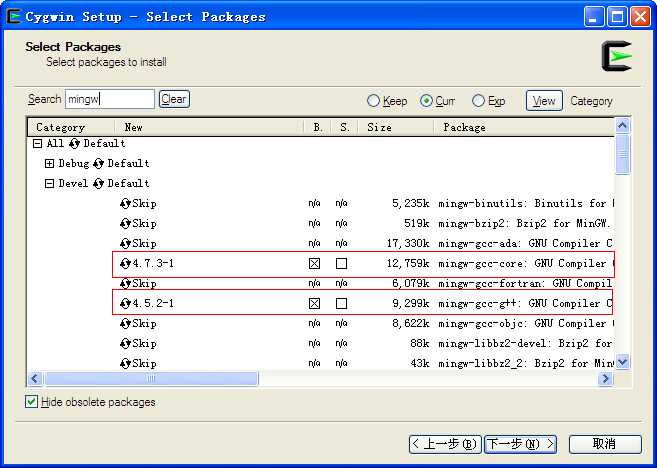Click Category column header

point(71,127)
